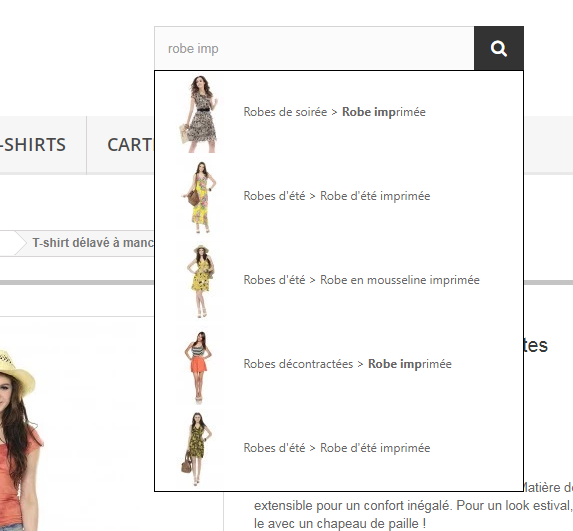
Task: Open thumbnail of yellow dress with straw hat
Action: pos(199,281)
